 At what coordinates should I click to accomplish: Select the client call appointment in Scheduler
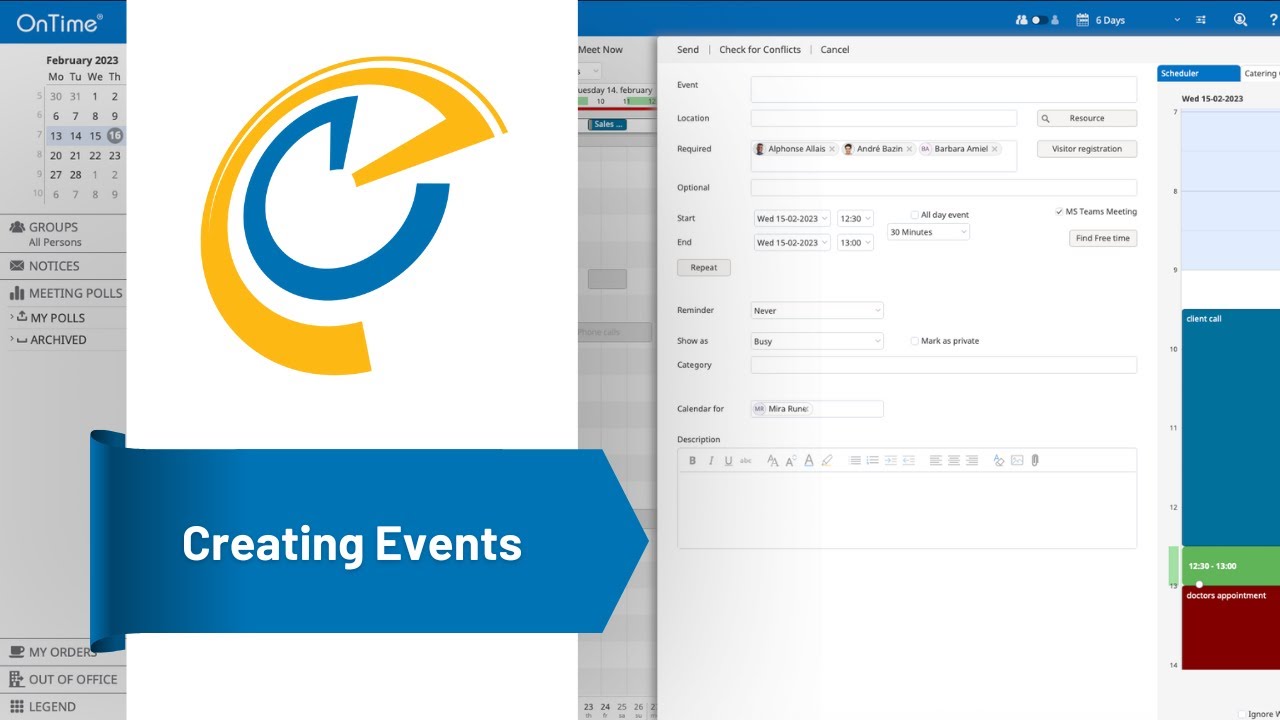pos(1231,427)
